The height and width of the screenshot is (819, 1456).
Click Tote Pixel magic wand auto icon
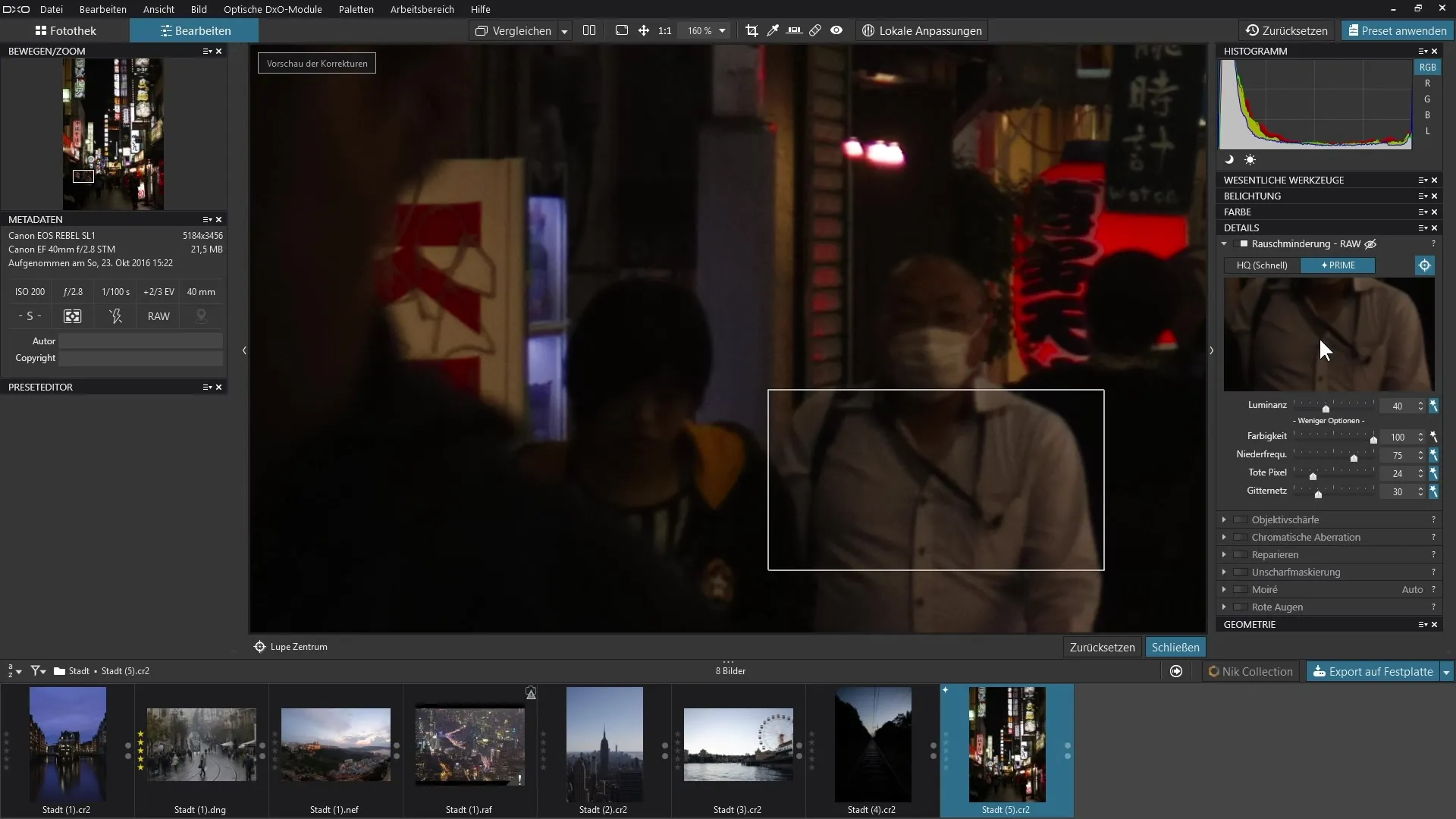(1433, 473)
